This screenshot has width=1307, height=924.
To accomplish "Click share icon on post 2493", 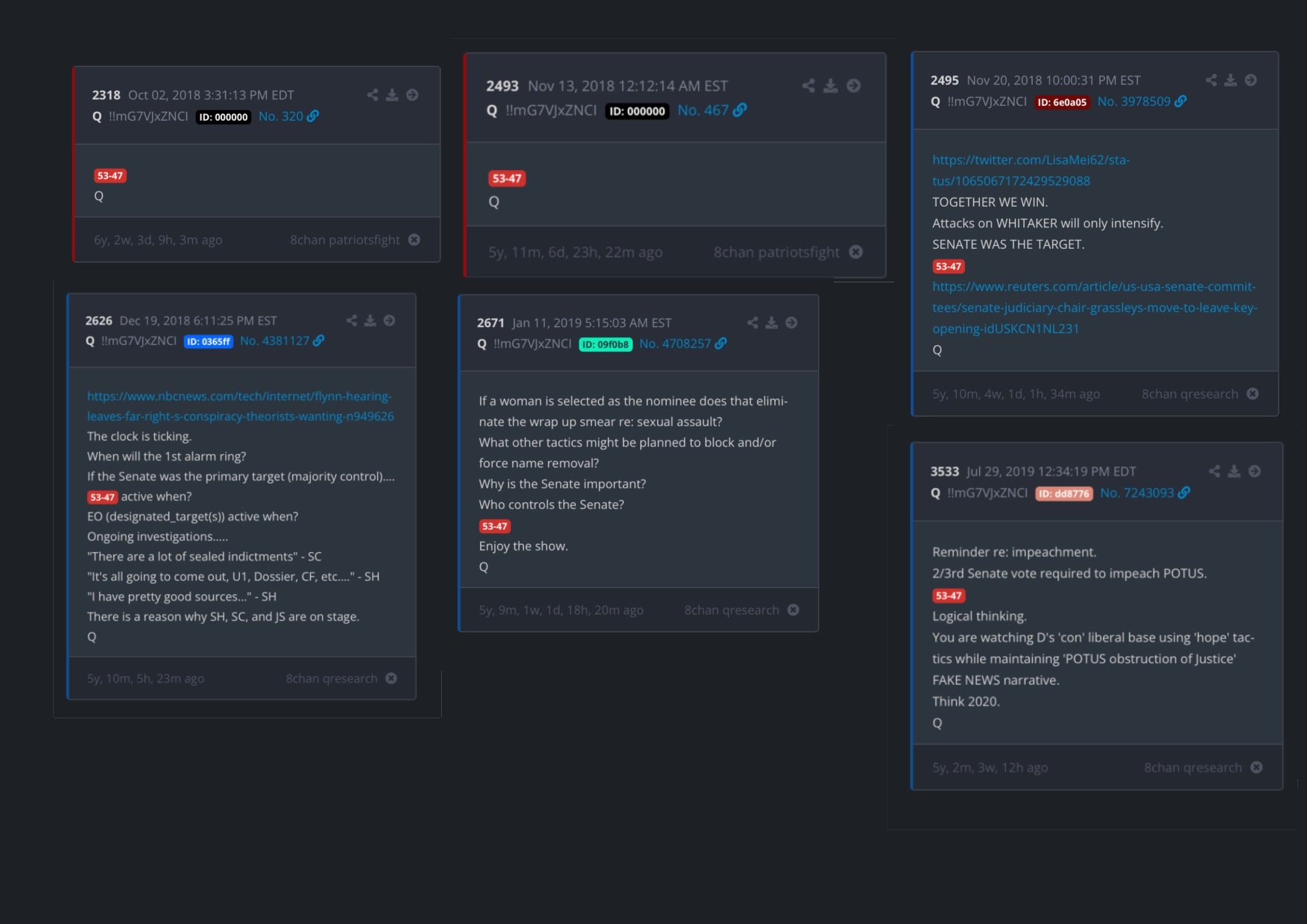I will click(808, 86).
